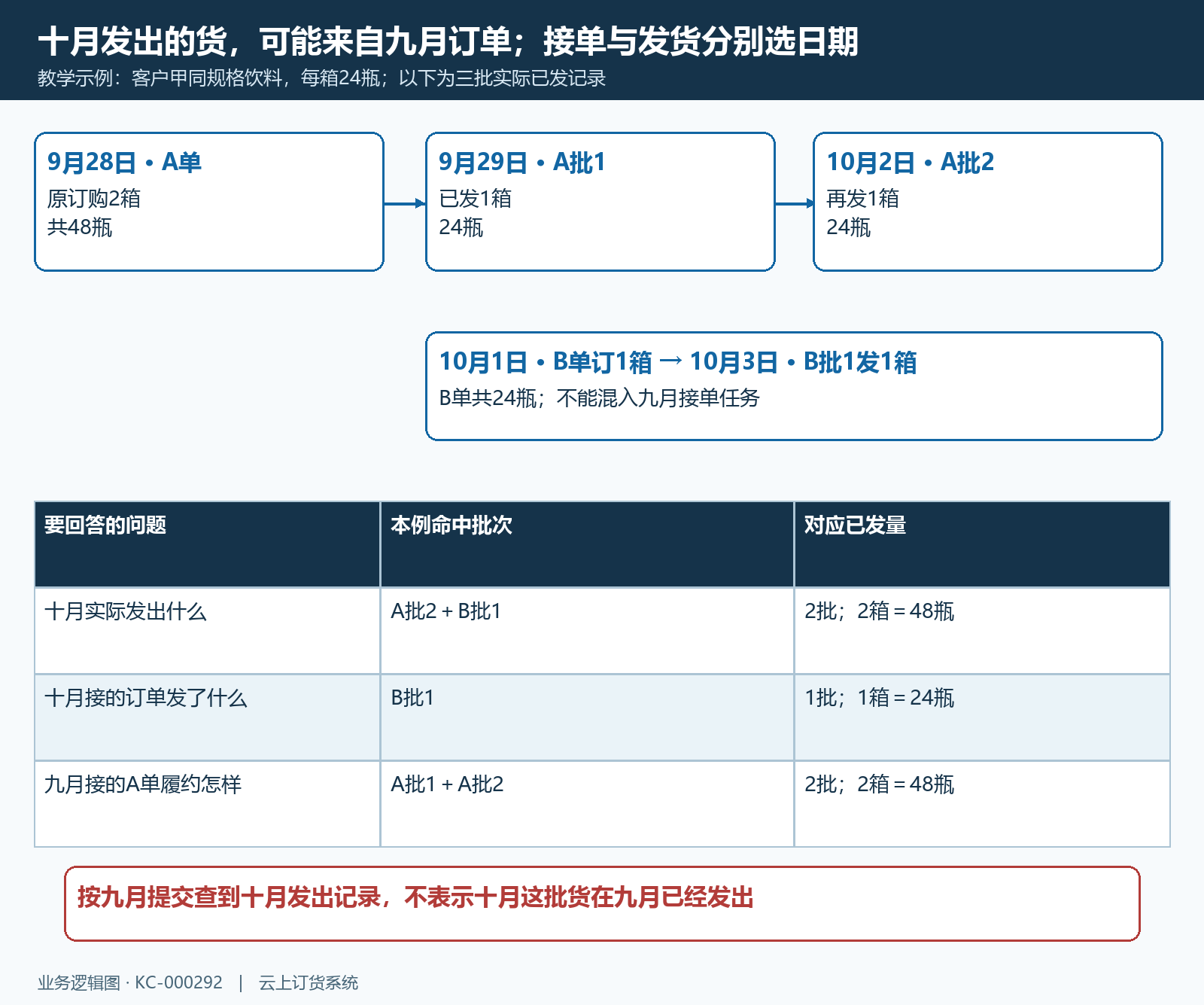Viewport: 1204px width, 1005px height.
Task: Click the footer text '云上订货系统'
Action: (x=309, y=983)
